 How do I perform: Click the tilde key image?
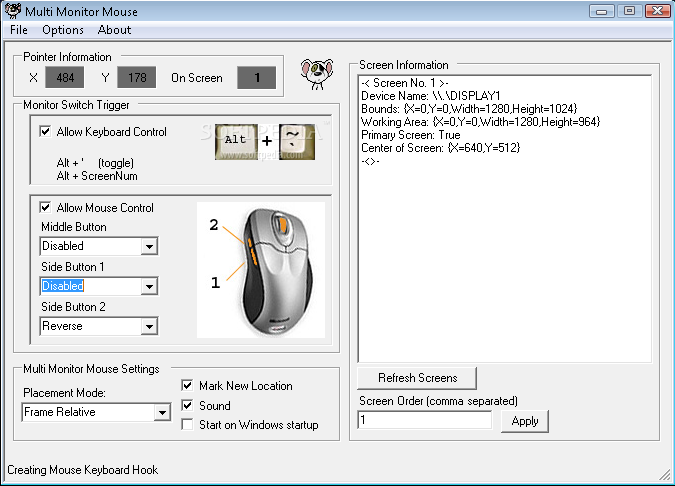(297, 141)
